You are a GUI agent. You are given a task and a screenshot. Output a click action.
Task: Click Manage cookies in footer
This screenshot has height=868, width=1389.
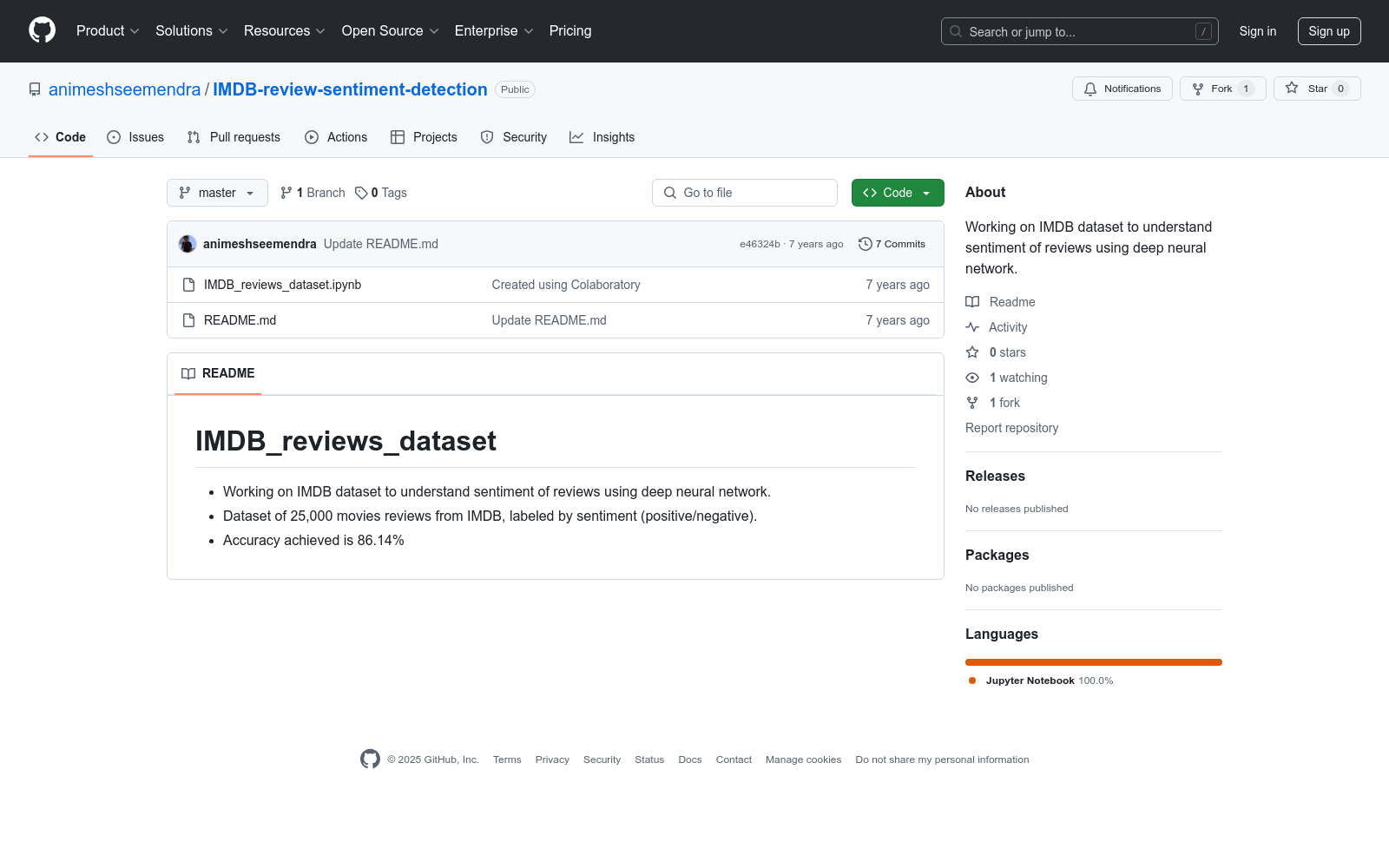click(x=803, y=759)
